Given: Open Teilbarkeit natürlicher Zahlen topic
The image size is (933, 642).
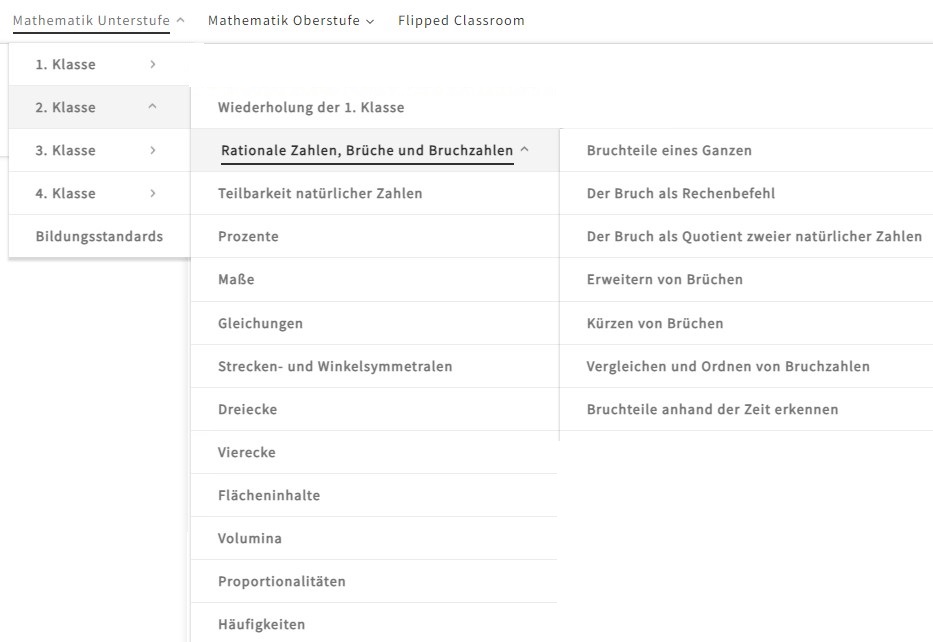Looking at the screenshot, I should [x=320, y=194].
